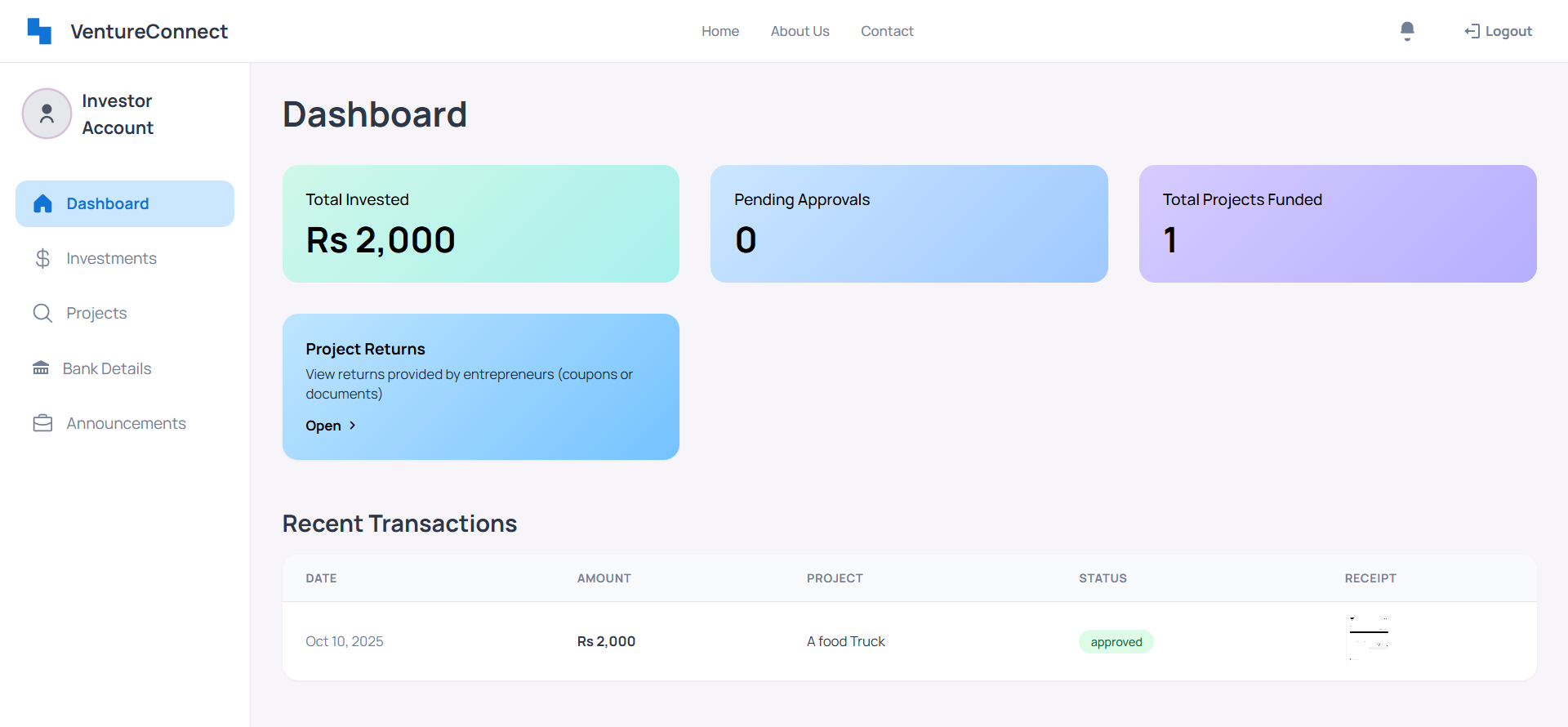Open the Contact page
This screenshot has height=727, width=1568.
[887, 31]
